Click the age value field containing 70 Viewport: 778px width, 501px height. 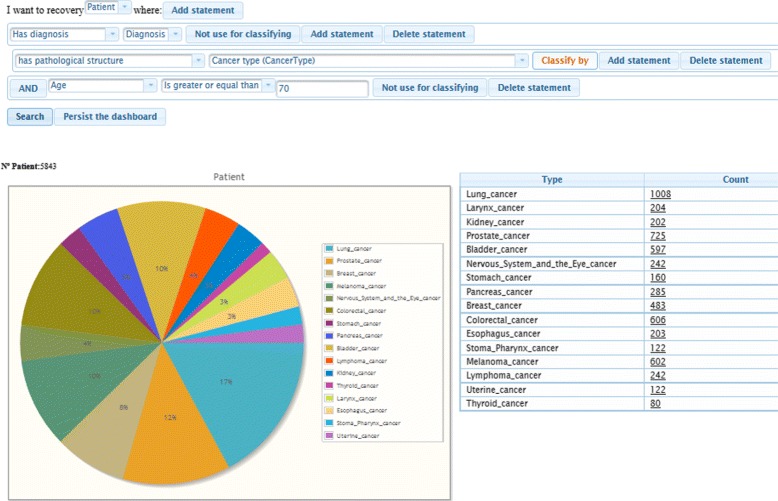click(x=322, y=89)
